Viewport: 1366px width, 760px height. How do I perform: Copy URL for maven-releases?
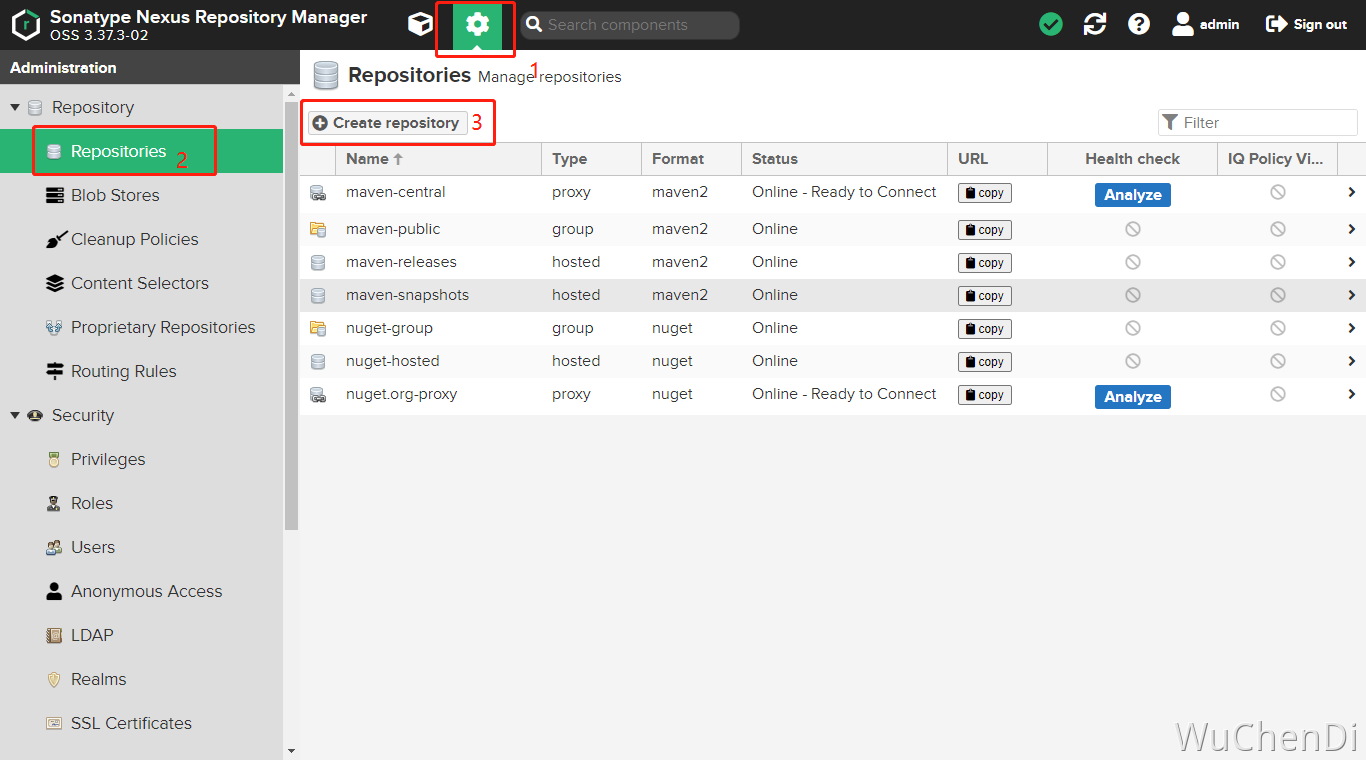pyautogui.click(x=985, y=263)
